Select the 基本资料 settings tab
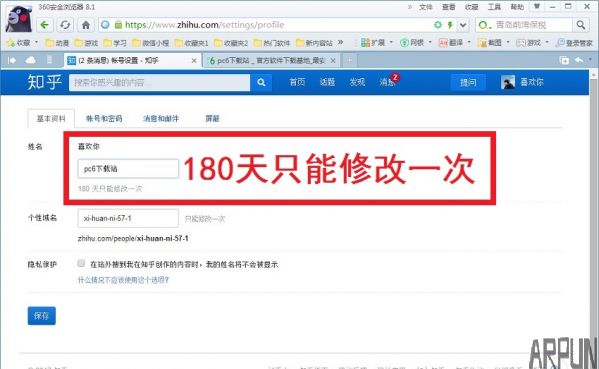 51,119
